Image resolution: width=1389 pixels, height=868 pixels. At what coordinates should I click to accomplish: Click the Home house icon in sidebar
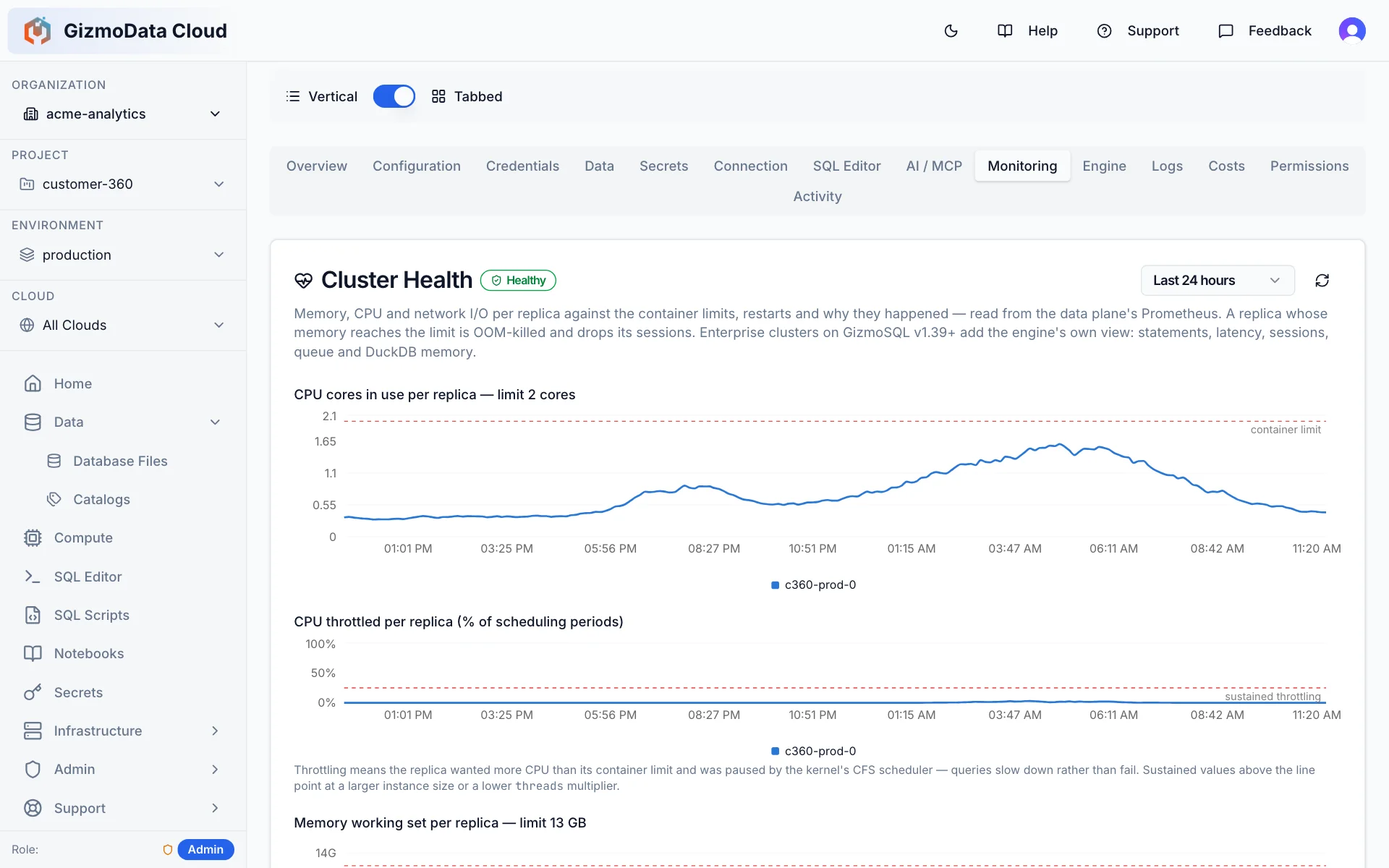[33, 383]
